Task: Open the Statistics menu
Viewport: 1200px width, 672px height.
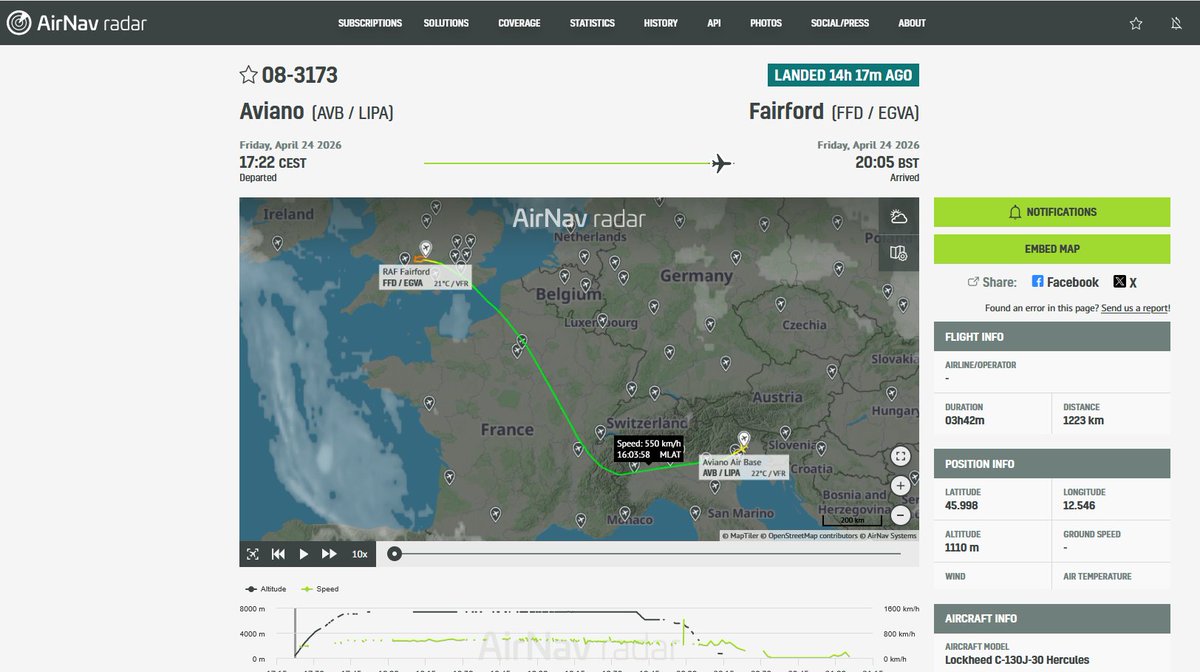Action: (x=592, y=23)
